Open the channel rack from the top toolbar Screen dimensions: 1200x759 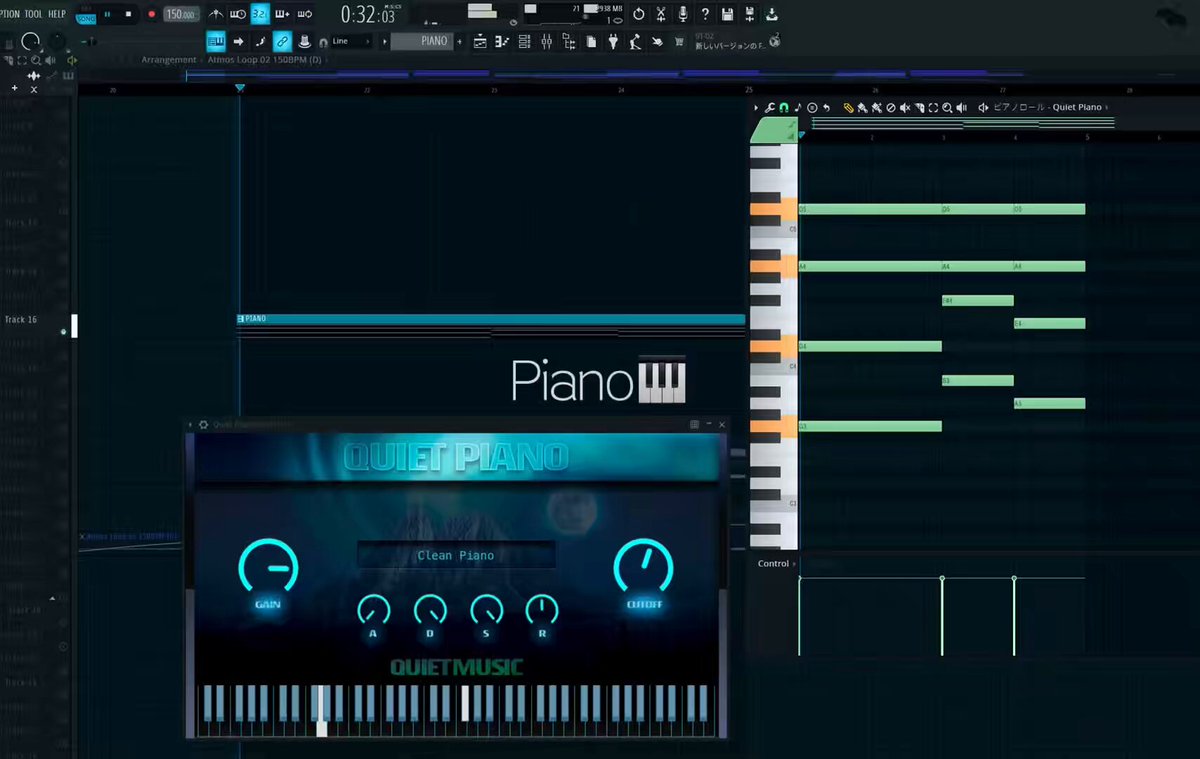tap(524, 41)
